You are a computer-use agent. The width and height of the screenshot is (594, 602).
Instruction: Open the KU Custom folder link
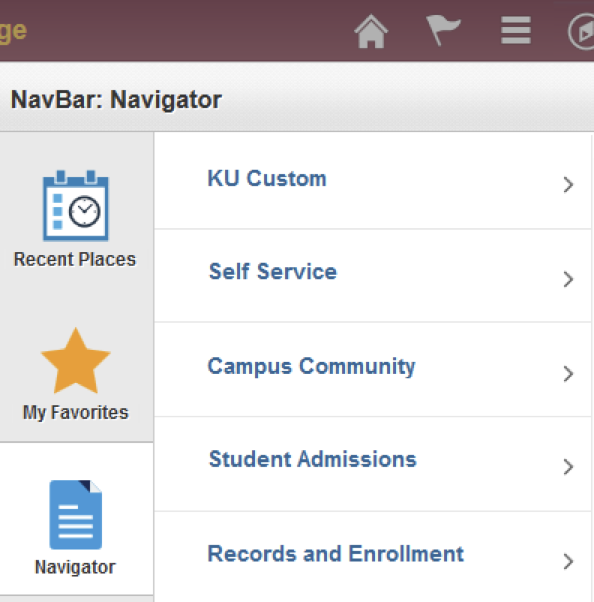click(267, 179)
